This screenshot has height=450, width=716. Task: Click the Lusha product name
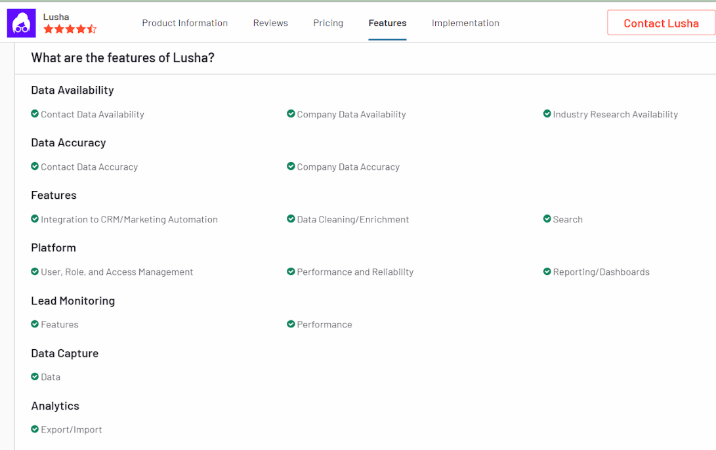coord(56,17)
